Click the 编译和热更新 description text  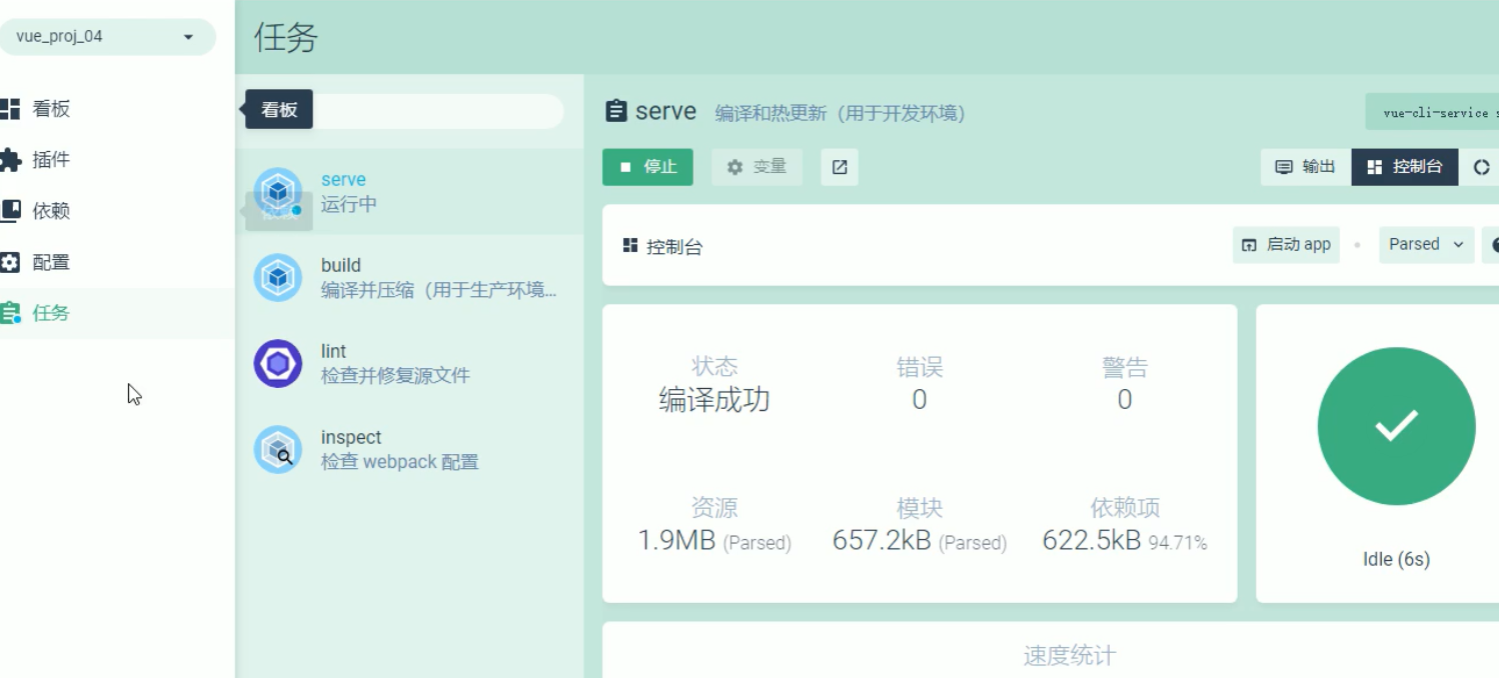pos(840,113)
